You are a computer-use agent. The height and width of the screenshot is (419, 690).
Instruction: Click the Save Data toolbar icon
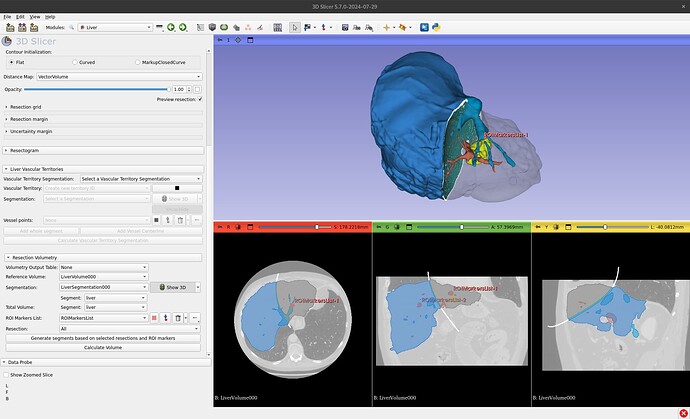click(34, 27)
